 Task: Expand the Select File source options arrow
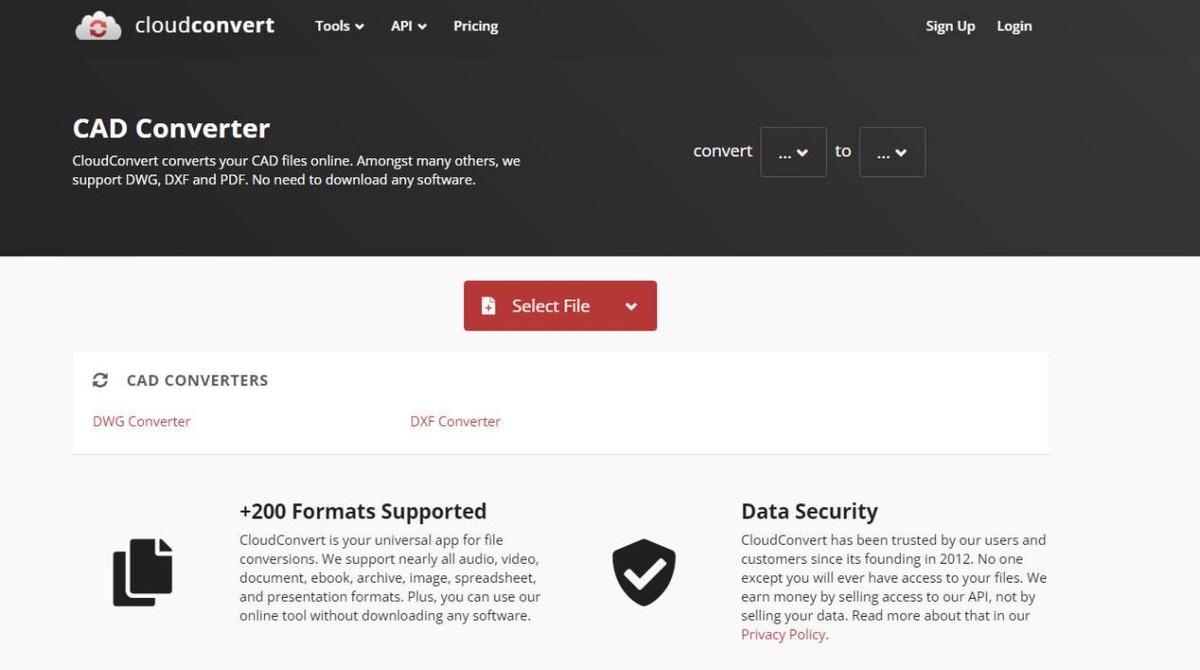tap(631, 306)
